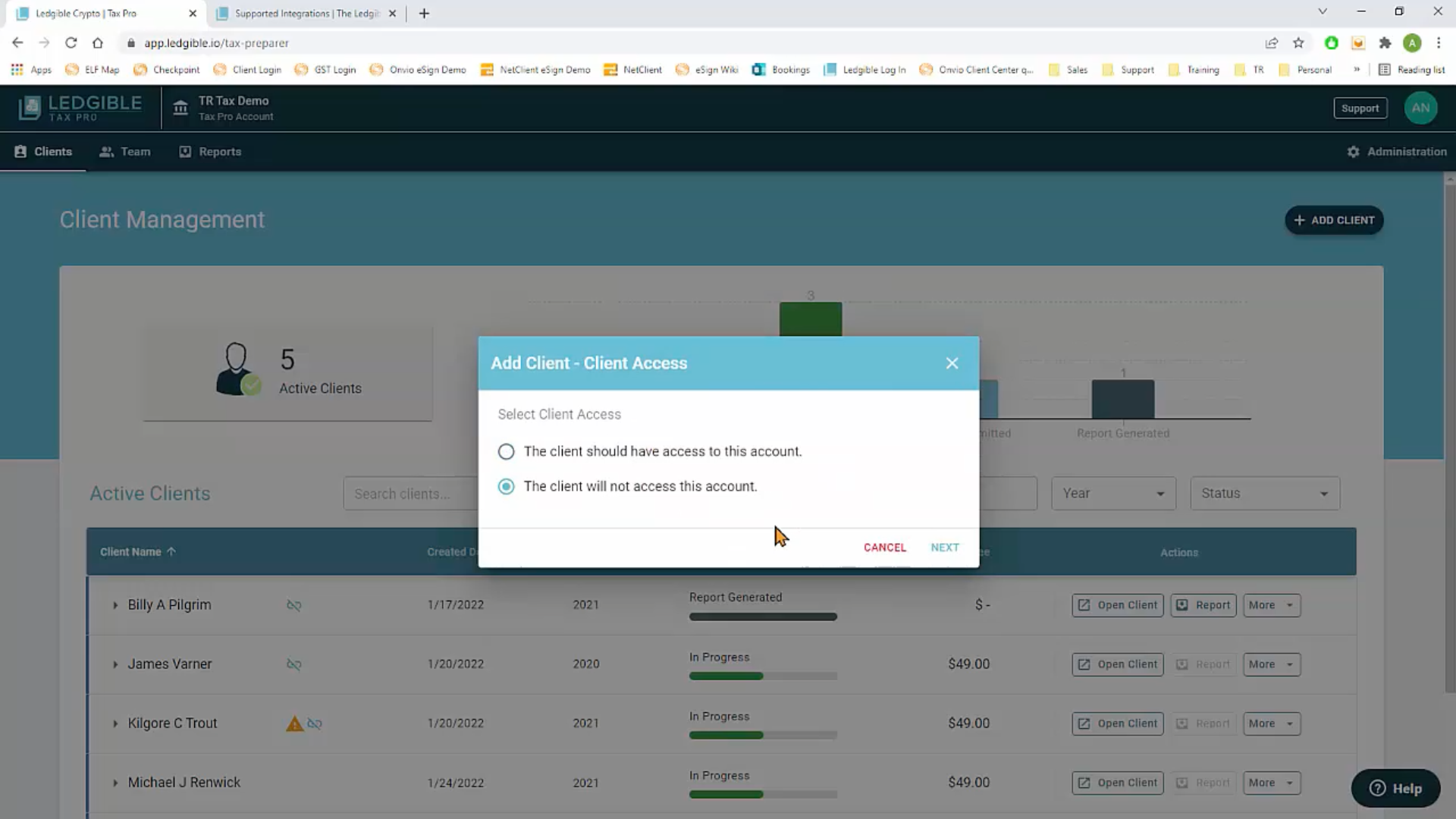
Task: Click the warning triangle next to Kilgore C Trout
Action: 293,723
